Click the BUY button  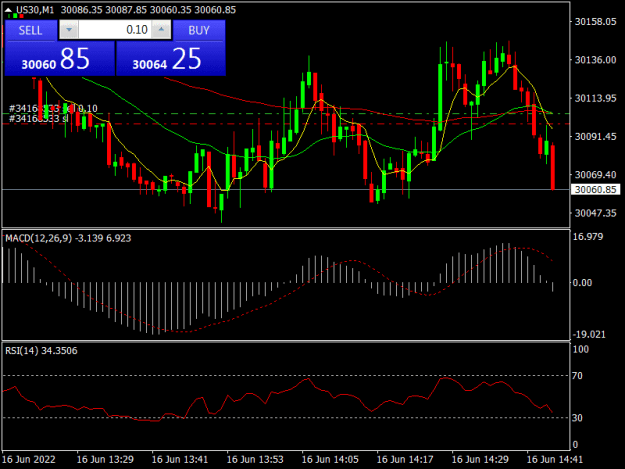[199, 30]
